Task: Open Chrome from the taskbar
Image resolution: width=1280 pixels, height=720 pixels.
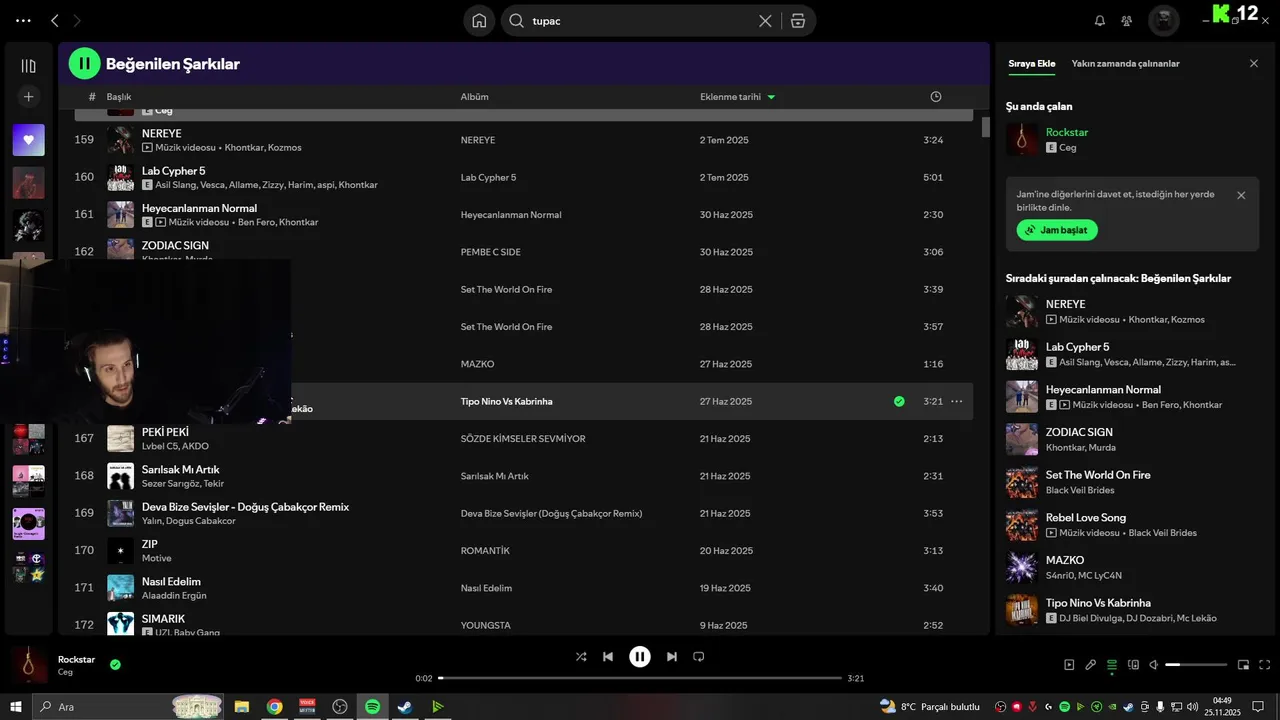Action: pyautogui.click(x=274, y=706)
